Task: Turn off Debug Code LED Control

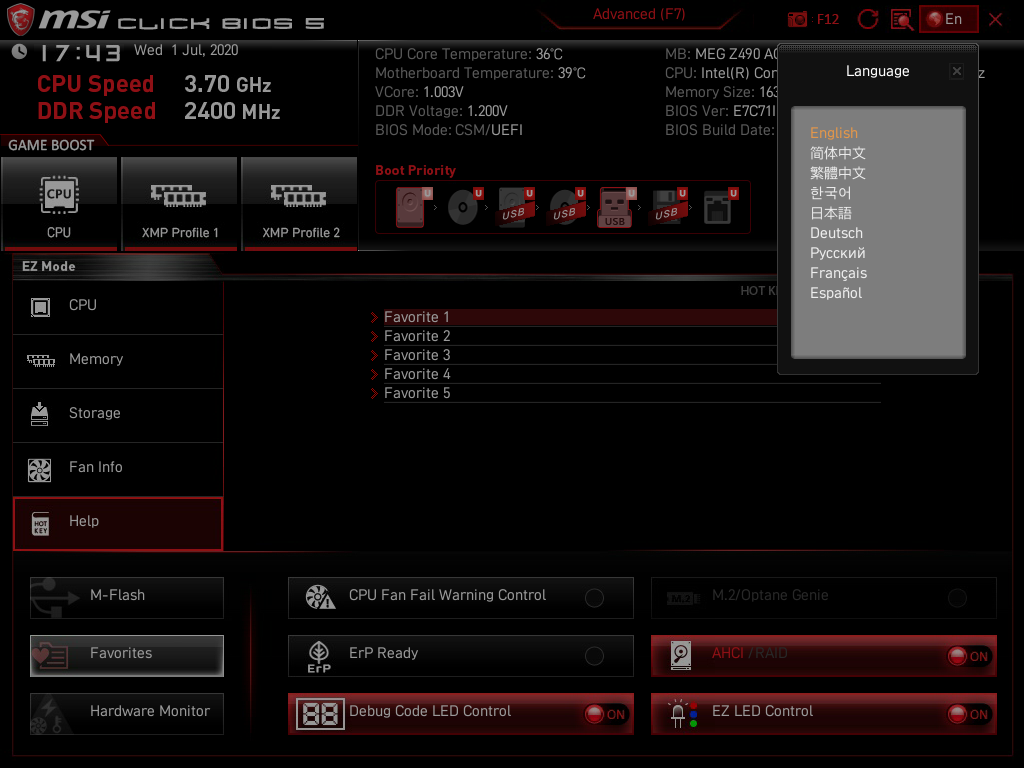Action: (x=606, y=714)
